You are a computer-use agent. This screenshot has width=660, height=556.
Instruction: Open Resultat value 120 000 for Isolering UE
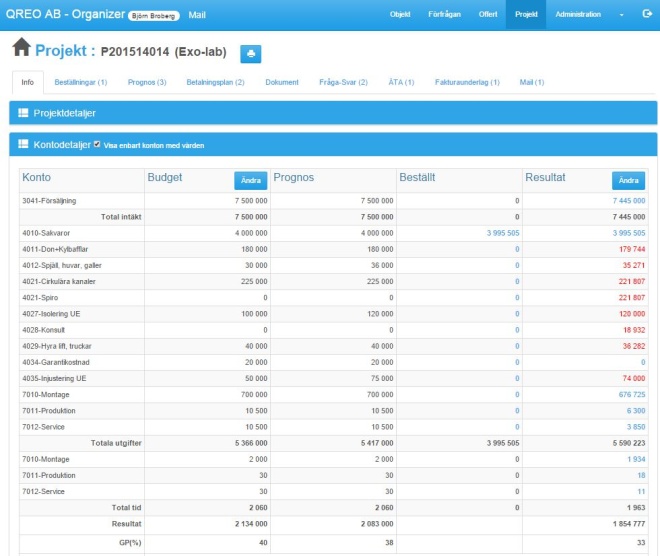pyautogui.click(x=632, y=314)
